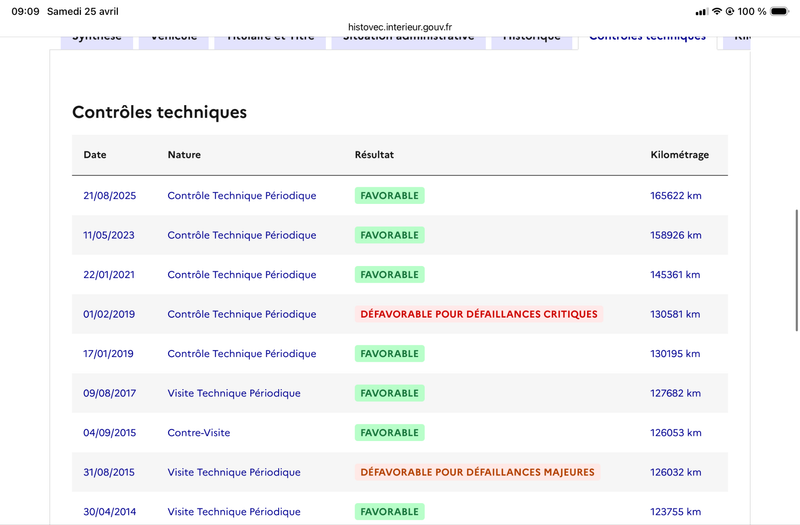Viewport: 800px width, 525px height.
Task: Tap the battery icon in status bar
Action: coord(780,11)
